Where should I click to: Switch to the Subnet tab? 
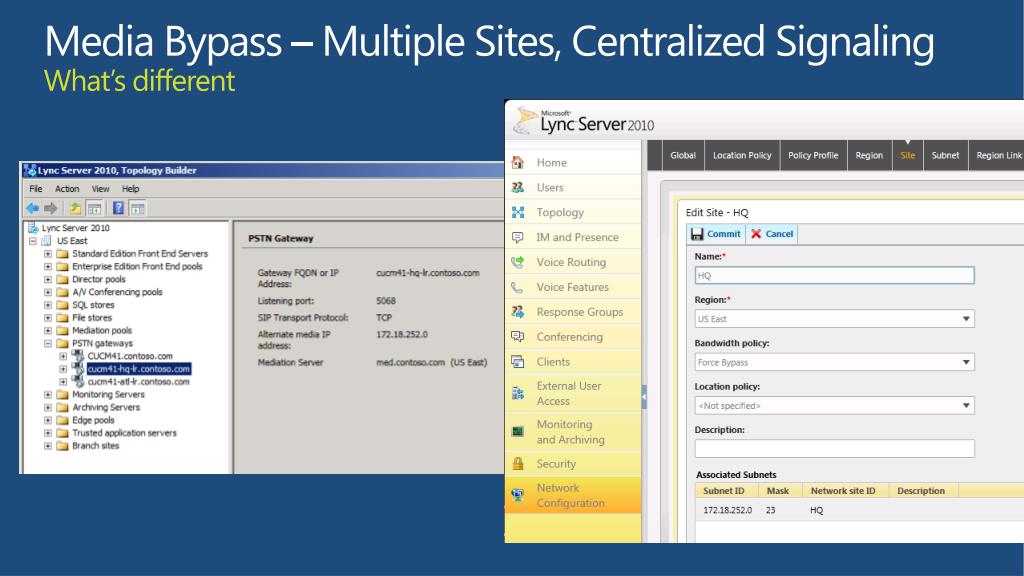click(x=945, y=155)
